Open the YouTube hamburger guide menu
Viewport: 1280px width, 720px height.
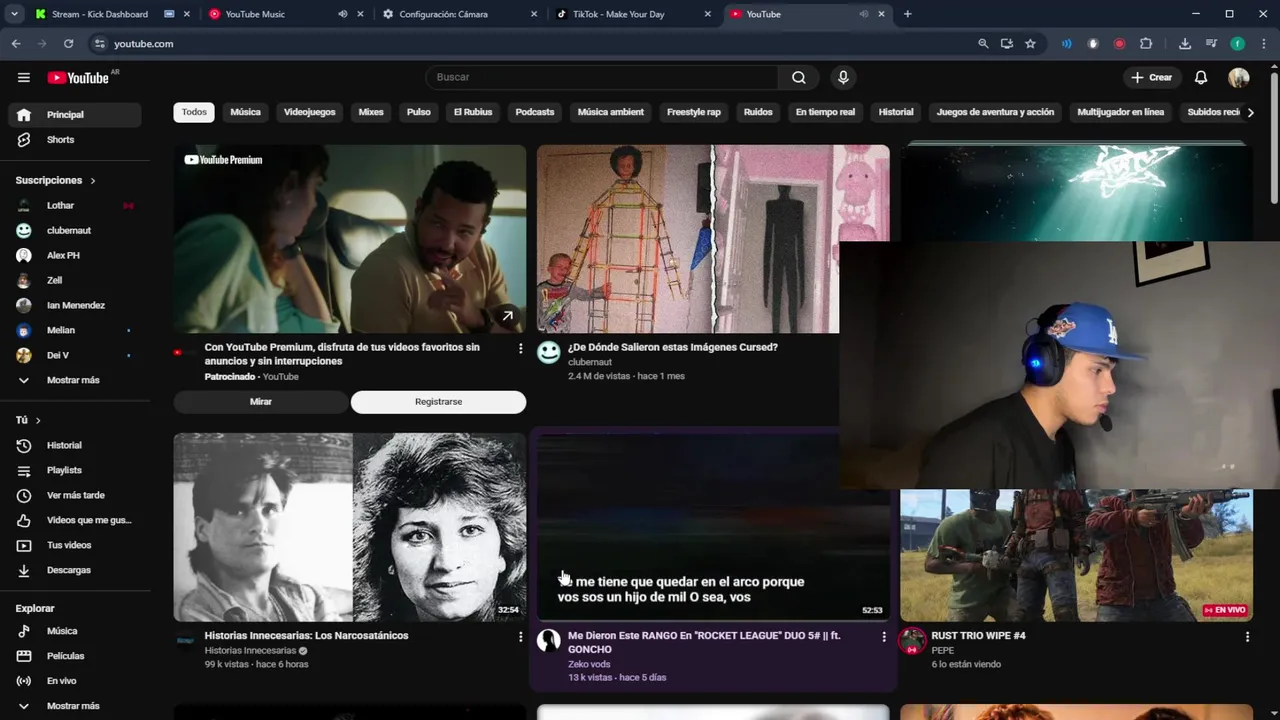(24, 77)
